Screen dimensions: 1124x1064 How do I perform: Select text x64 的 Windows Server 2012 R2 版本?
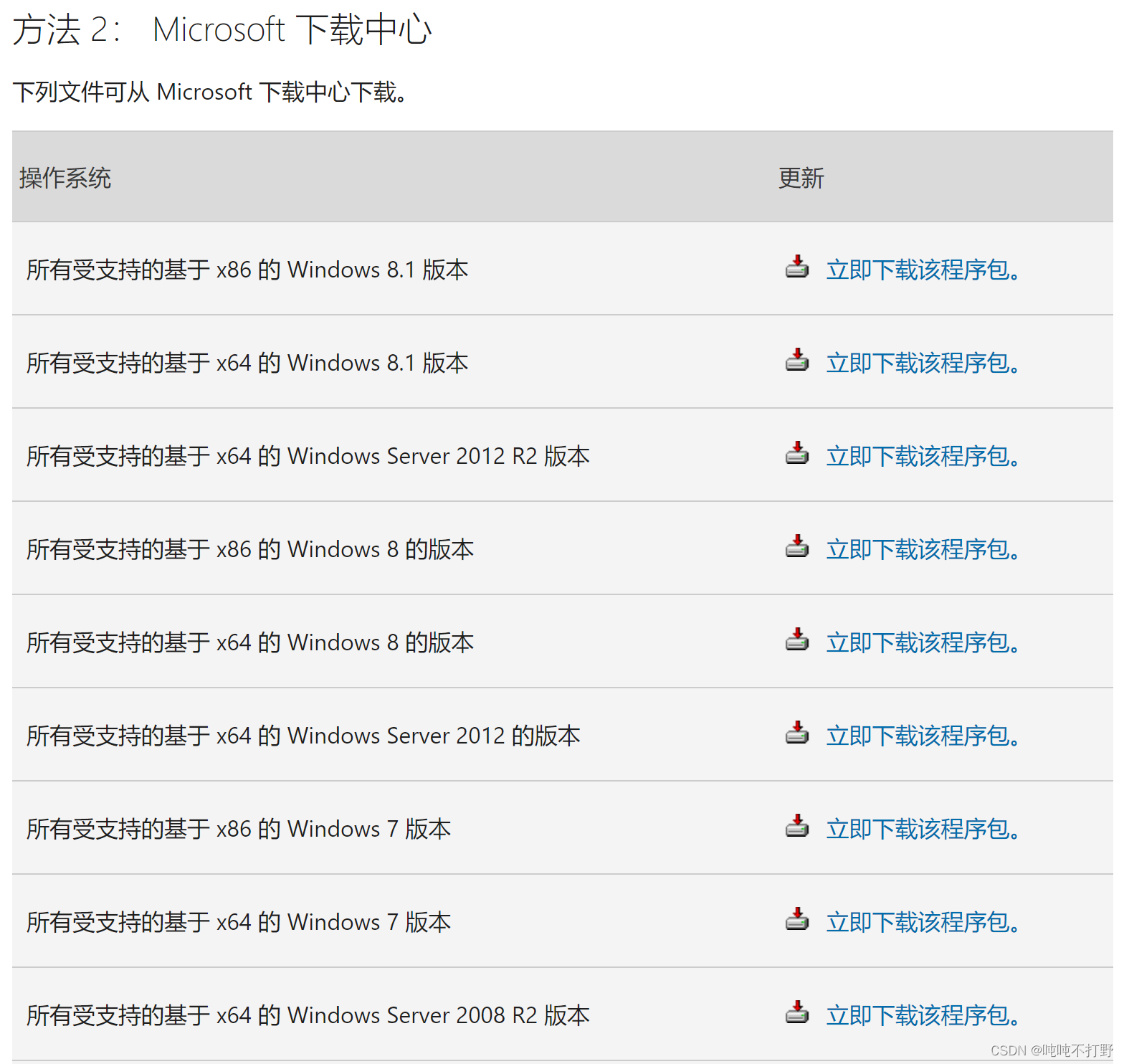(x=403, y=456)
